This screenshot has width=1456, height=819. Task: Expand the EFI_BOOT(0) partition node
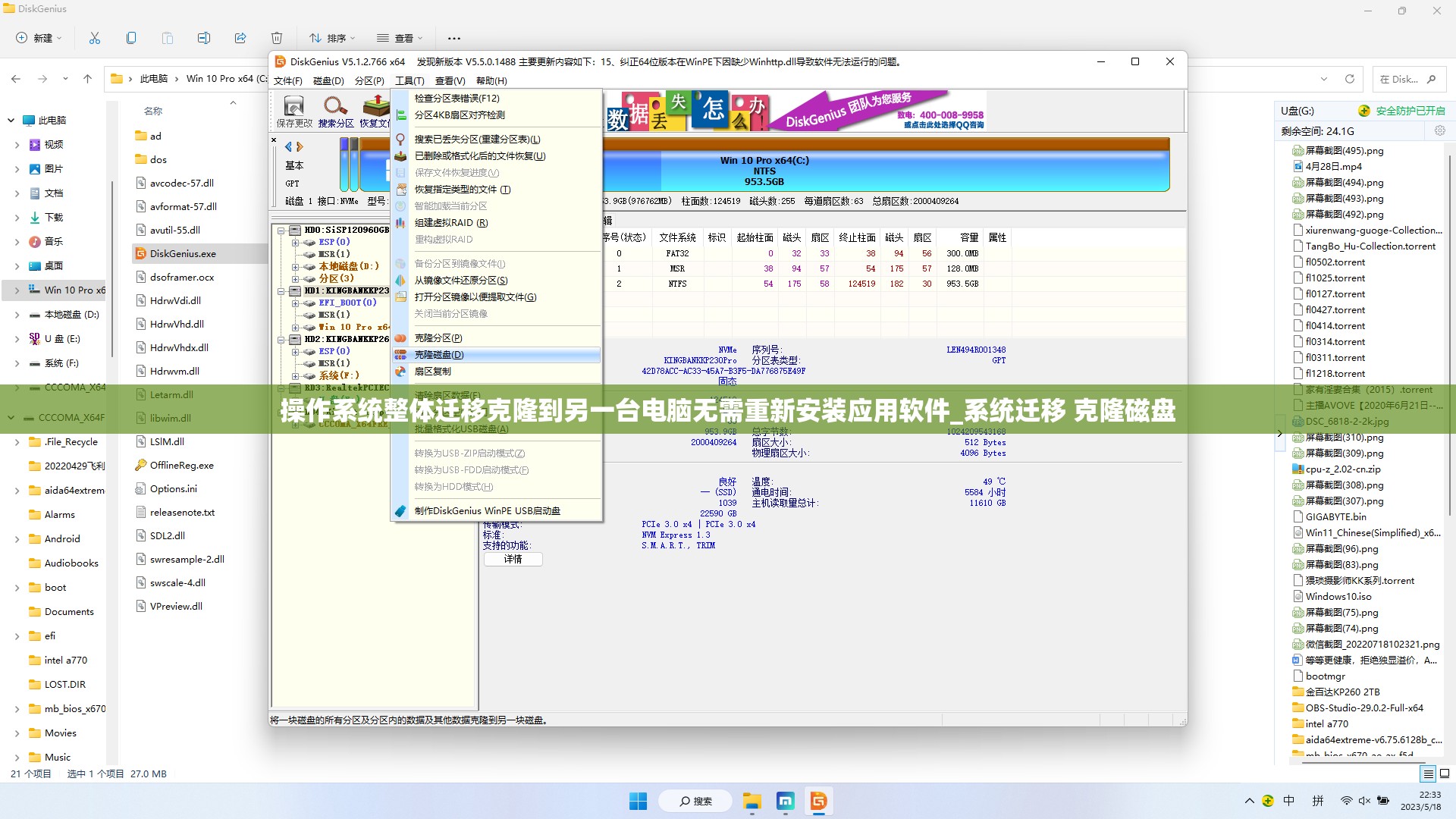pos(295,303)
